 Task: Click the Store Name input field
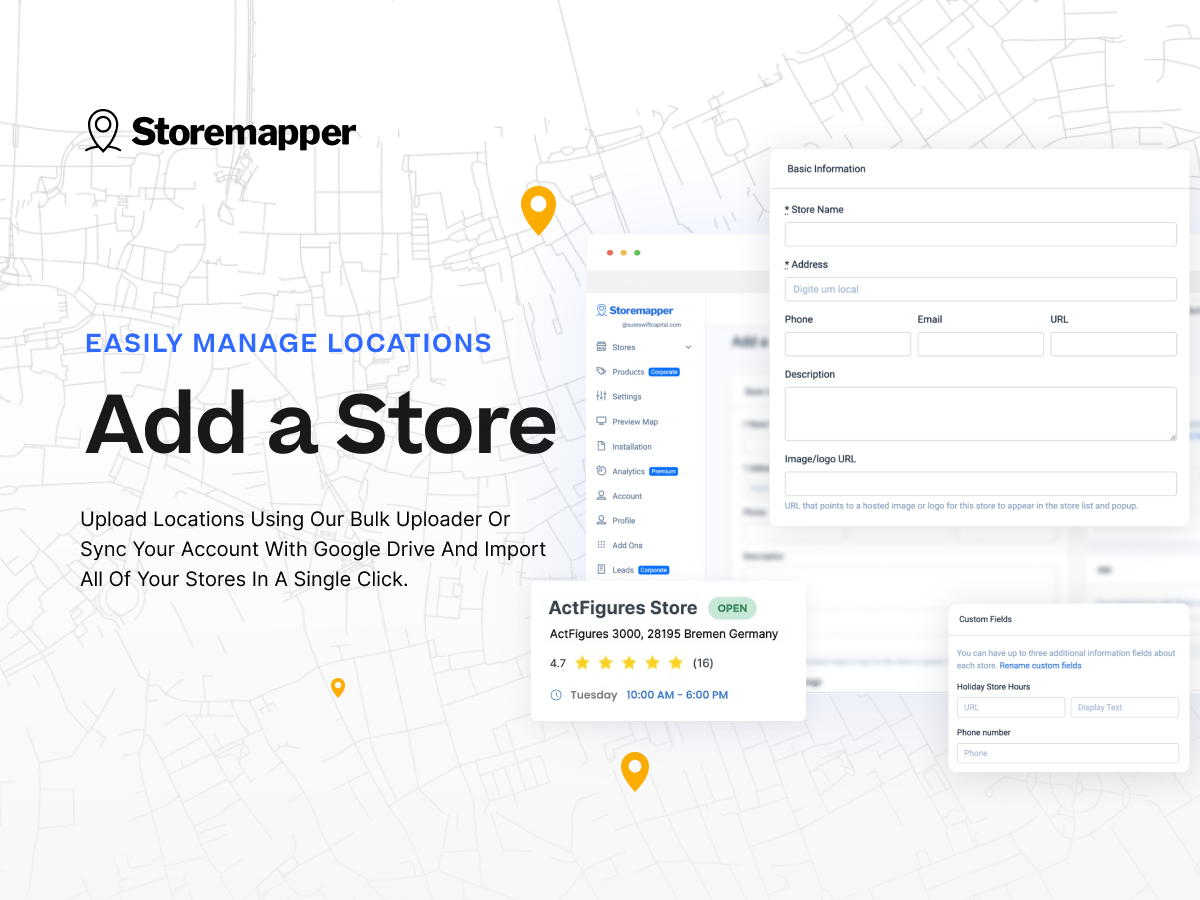pos(980,234)
